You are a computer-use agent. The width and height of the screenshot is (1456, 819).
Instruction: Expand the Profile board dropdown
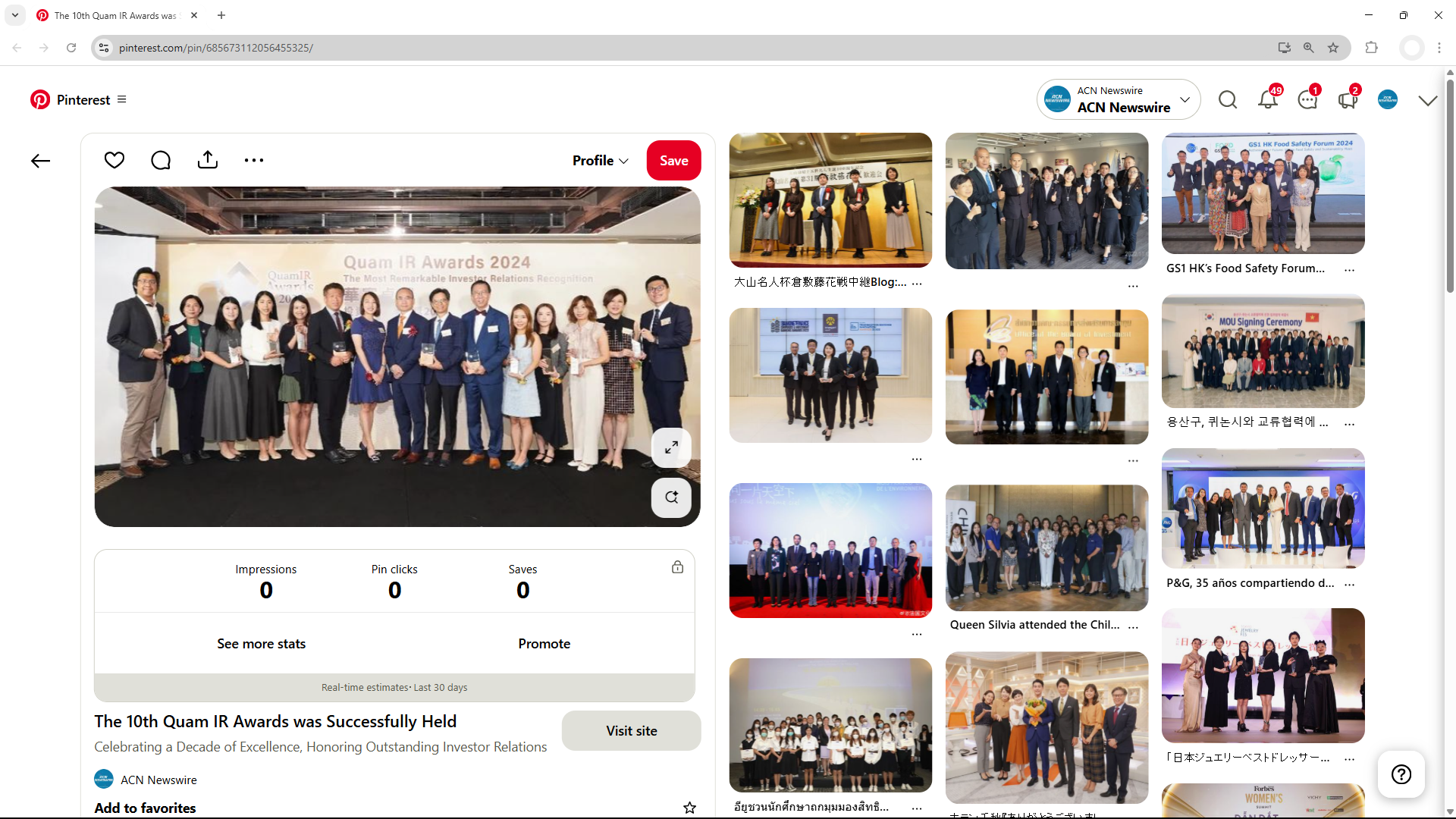[x=601, y=161]
